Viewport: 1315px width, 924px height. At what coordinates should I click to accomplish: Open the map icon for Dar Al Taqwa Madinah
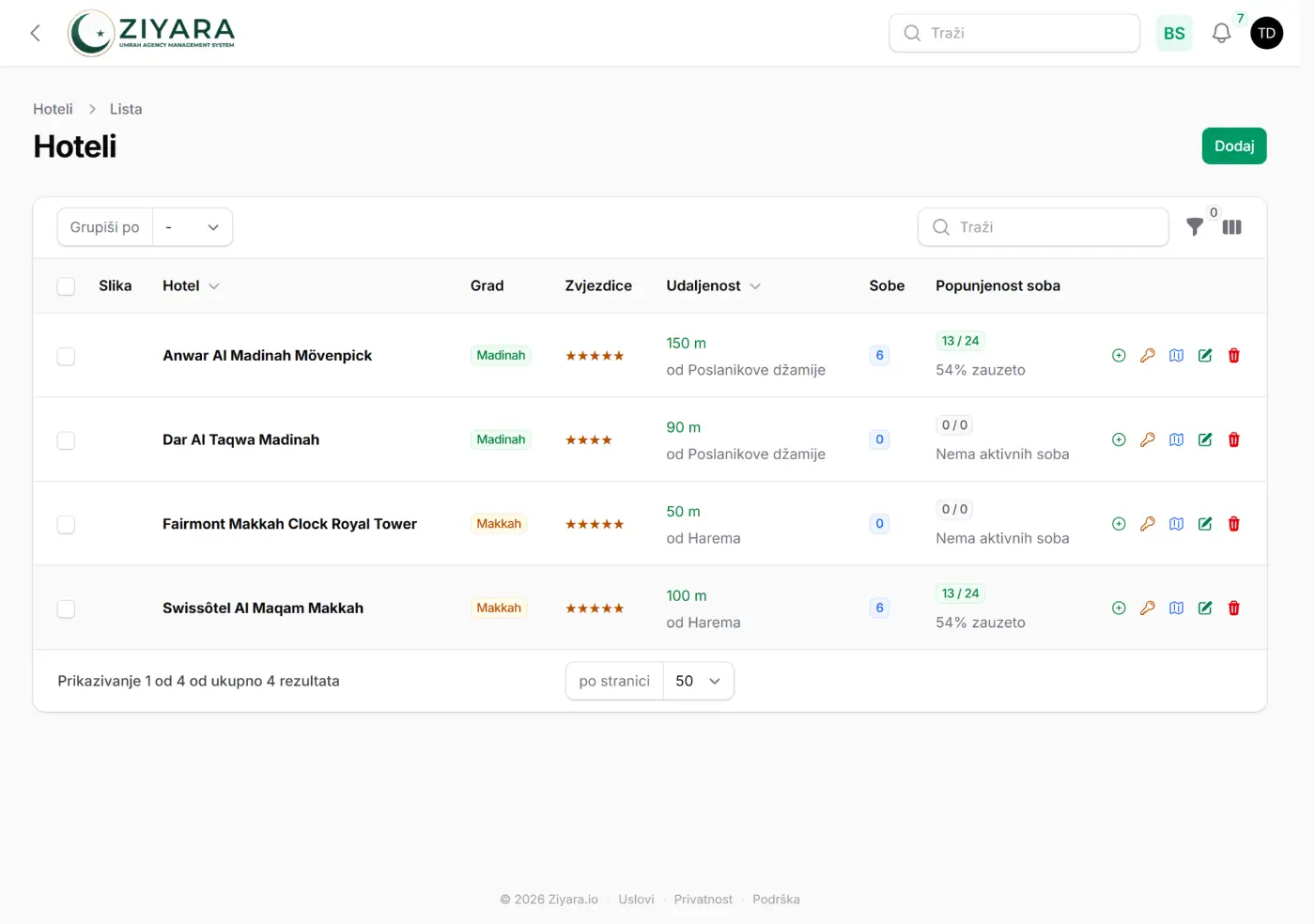click(x=1176, y=439)
